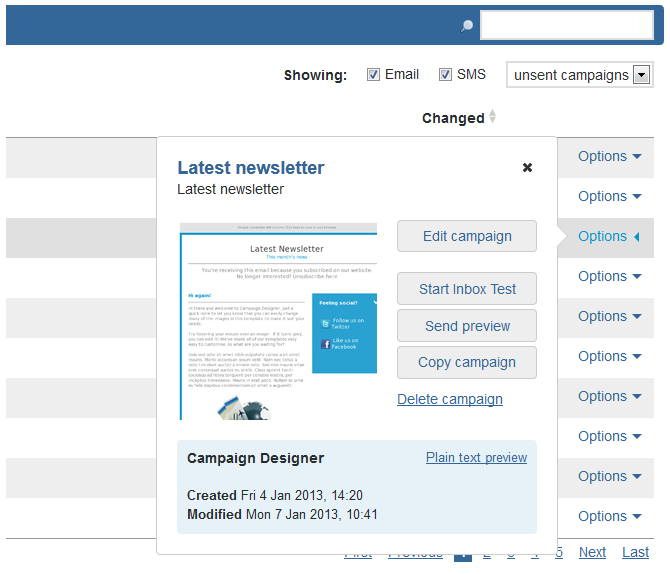Expand Options menu in the first row
Viewport: 670px width, 574px height.
click(609, 157)
